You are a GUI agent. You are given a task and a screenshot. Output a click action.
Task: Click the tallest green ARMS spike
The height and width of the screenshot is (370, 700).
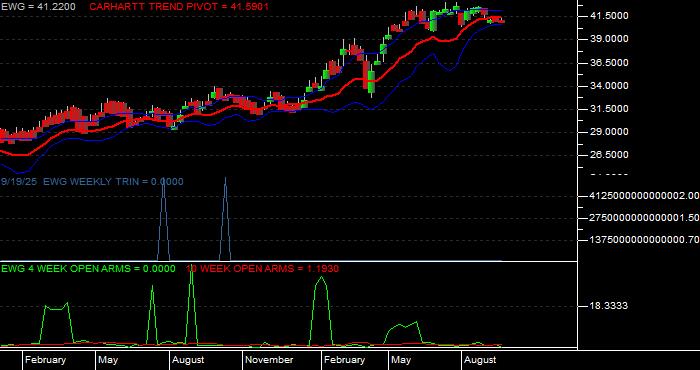point(192,271)
